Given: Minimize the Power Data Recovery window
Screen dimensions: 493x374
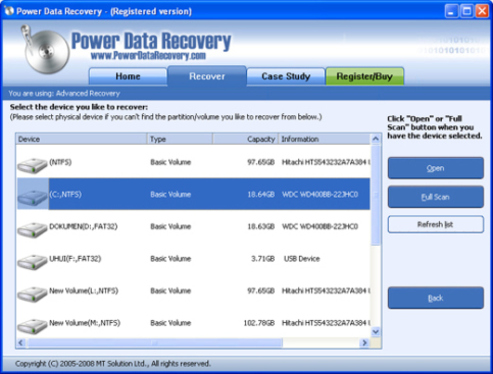Looking at the screenshot, I should 451,11.
